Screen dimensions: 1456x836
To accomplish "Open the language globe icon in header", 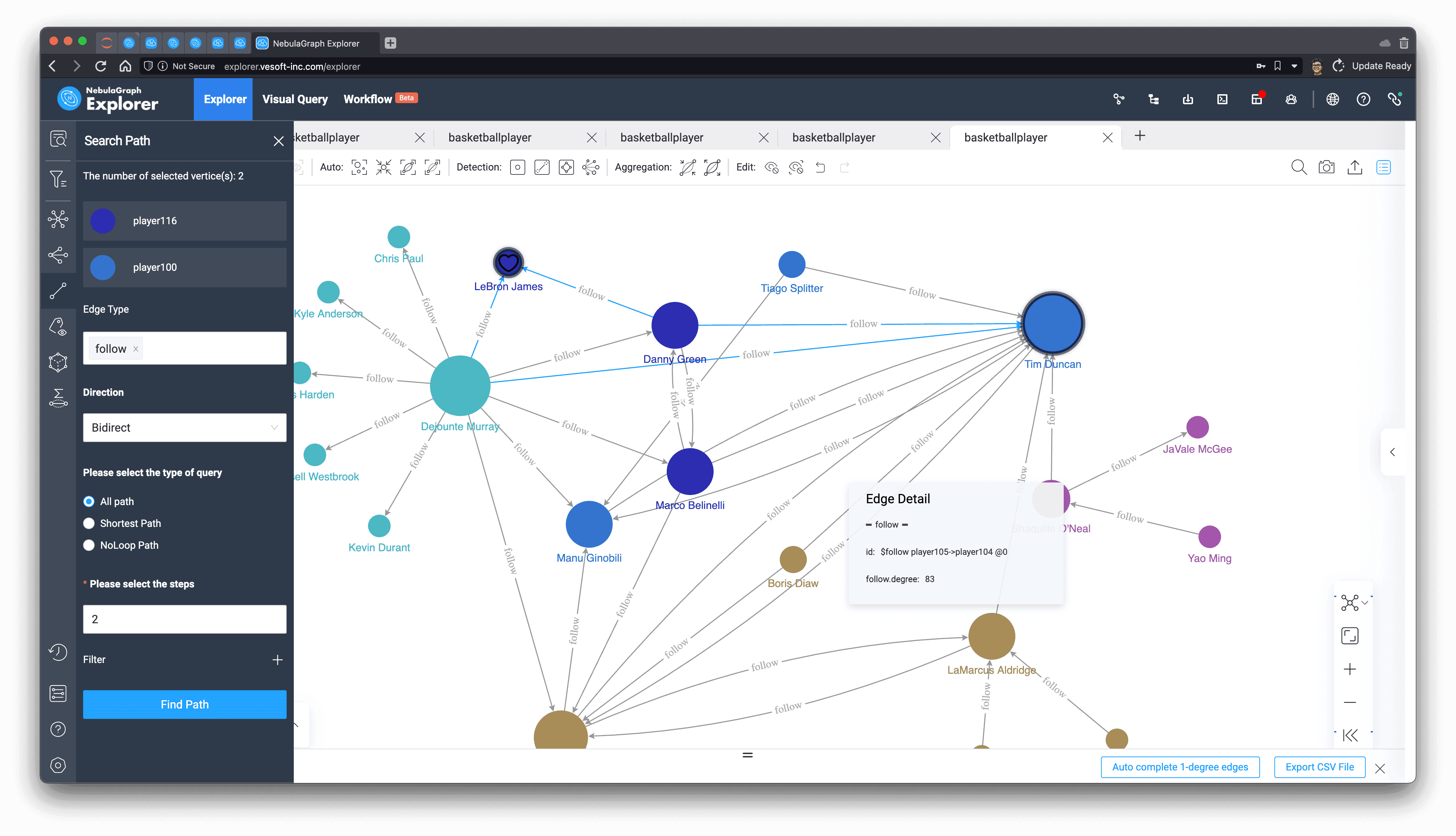I will tap(1332, 99).
